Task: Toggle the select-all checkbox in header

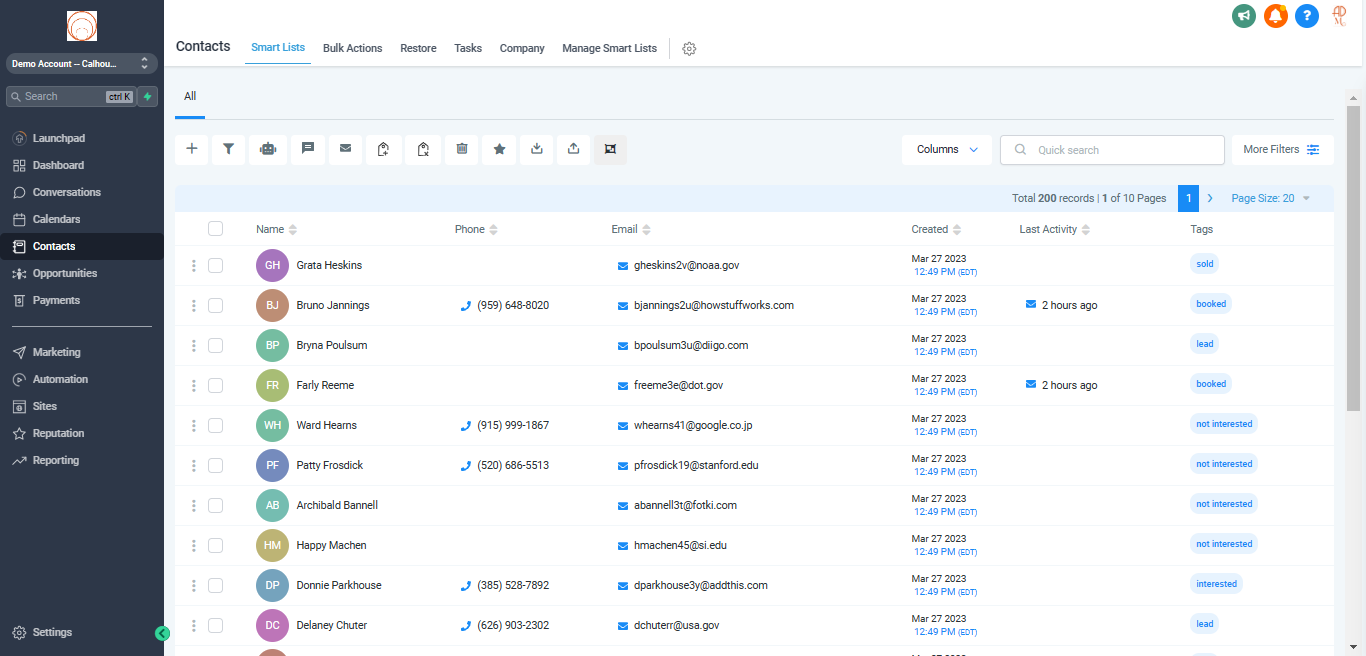Action: coord(215,229)
